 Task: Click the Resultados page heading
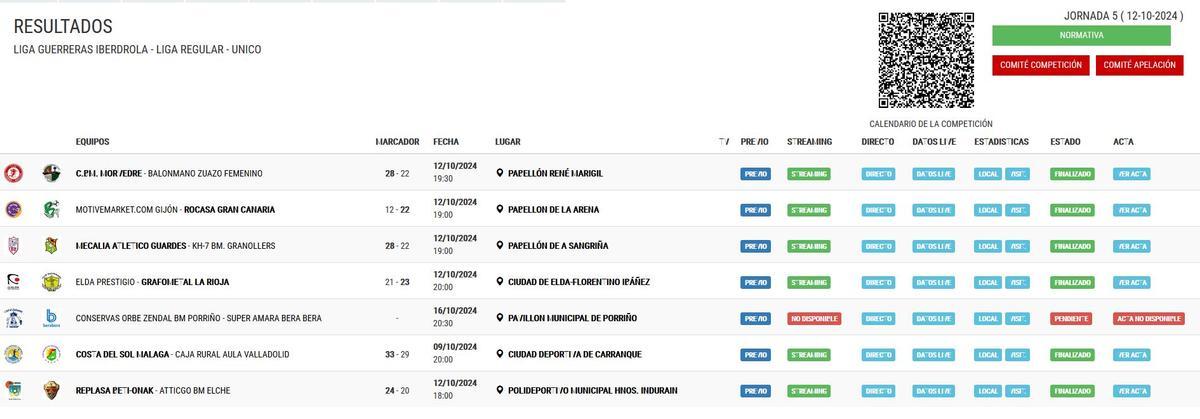(63, 26)
